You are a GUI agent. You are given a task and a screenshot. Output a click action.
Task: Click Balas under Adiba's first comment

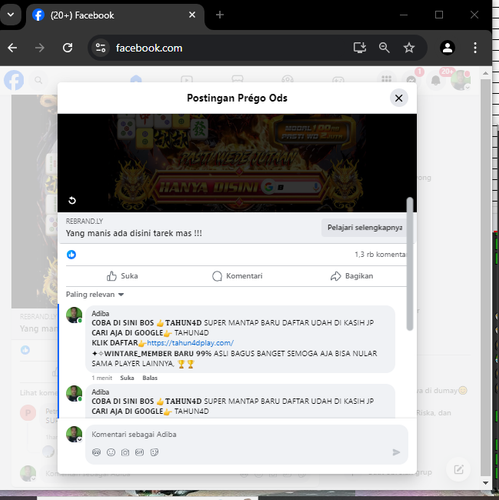pyautogui.click(x=150, y=378)
